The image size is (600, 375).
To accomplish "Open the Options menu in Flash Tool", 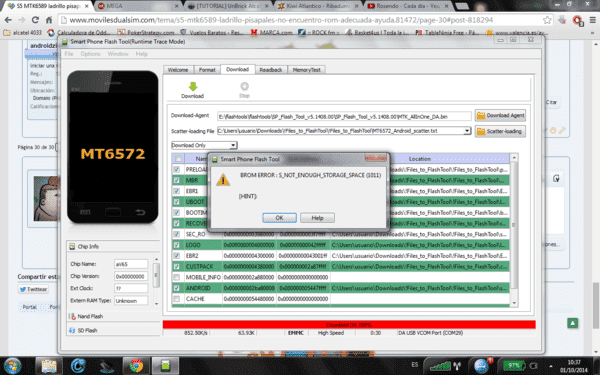I will [90, 54].
